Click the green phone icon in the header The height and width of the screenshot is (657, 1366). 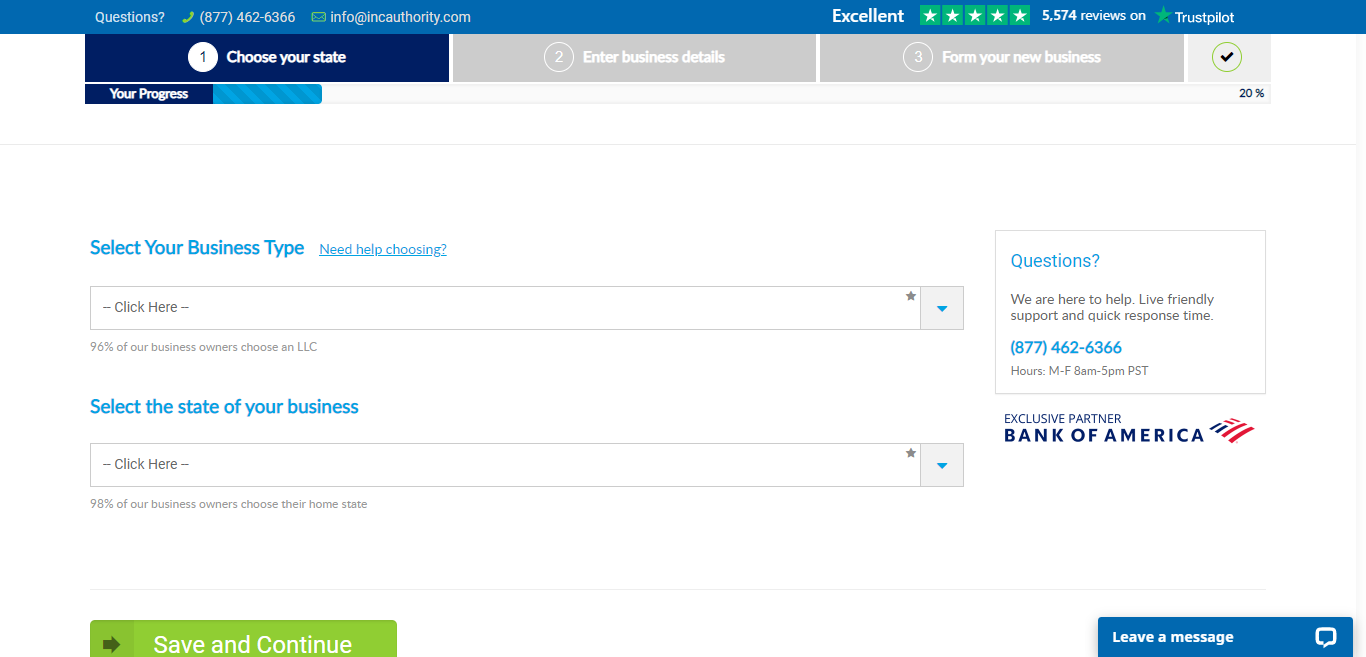(188, 17)
